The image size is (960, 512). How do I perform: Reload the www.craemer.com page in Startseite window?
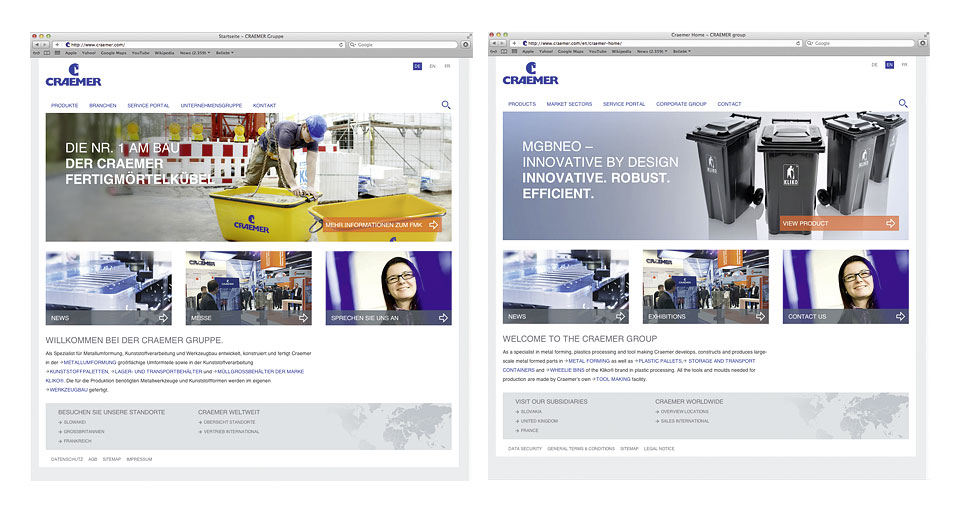341,45
